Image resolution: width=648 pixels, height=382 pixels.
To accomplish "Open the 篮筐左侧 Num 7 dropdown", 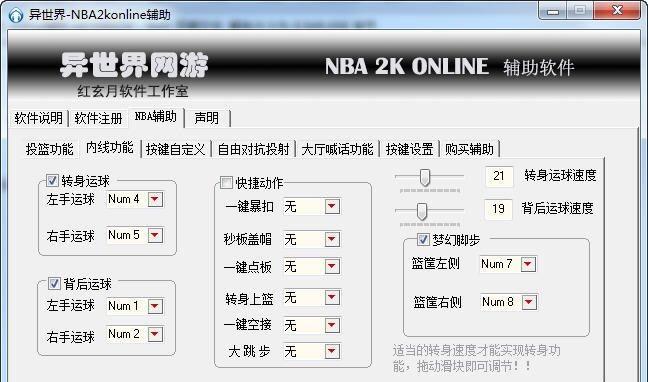I will click(x=528, y=264).
